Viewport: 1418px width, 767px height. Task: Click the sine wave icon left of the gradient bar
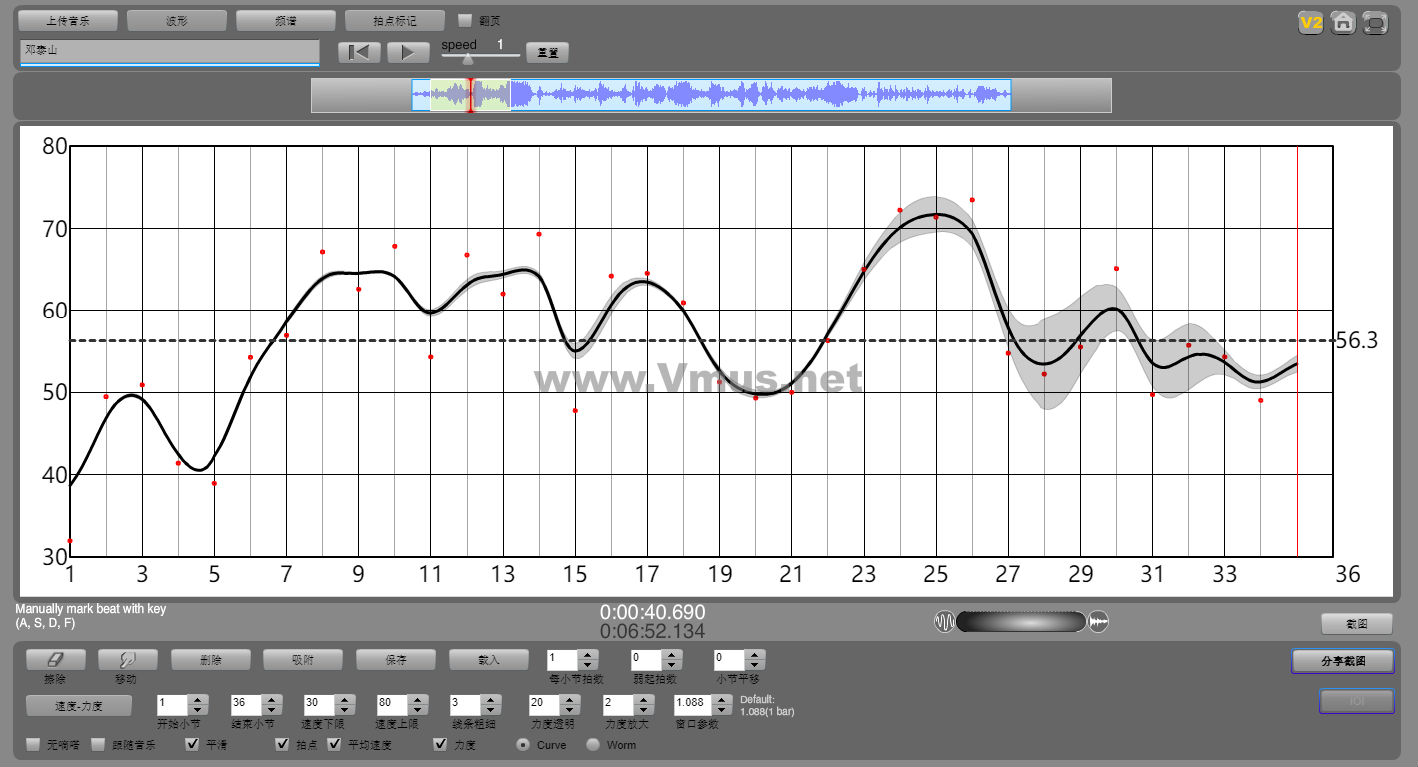tap(945, 622)
